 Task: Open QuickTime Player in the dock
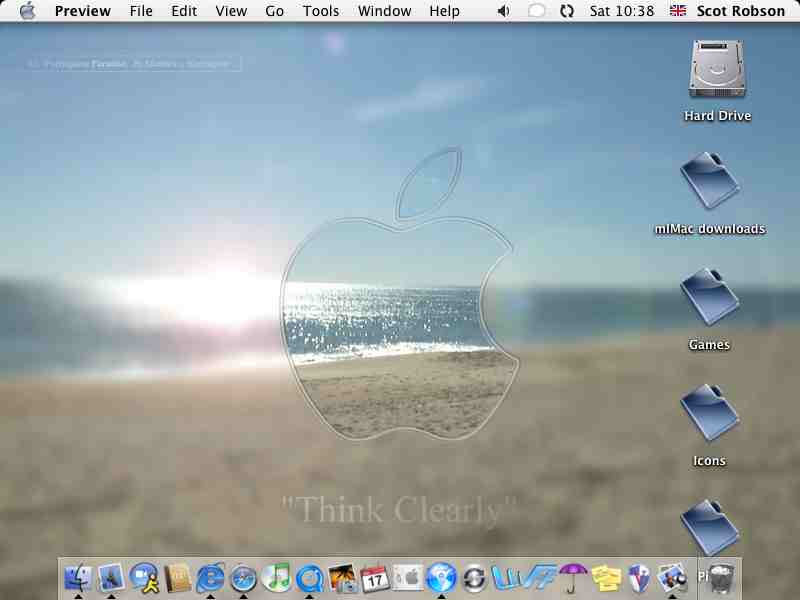tap(309, 578)
